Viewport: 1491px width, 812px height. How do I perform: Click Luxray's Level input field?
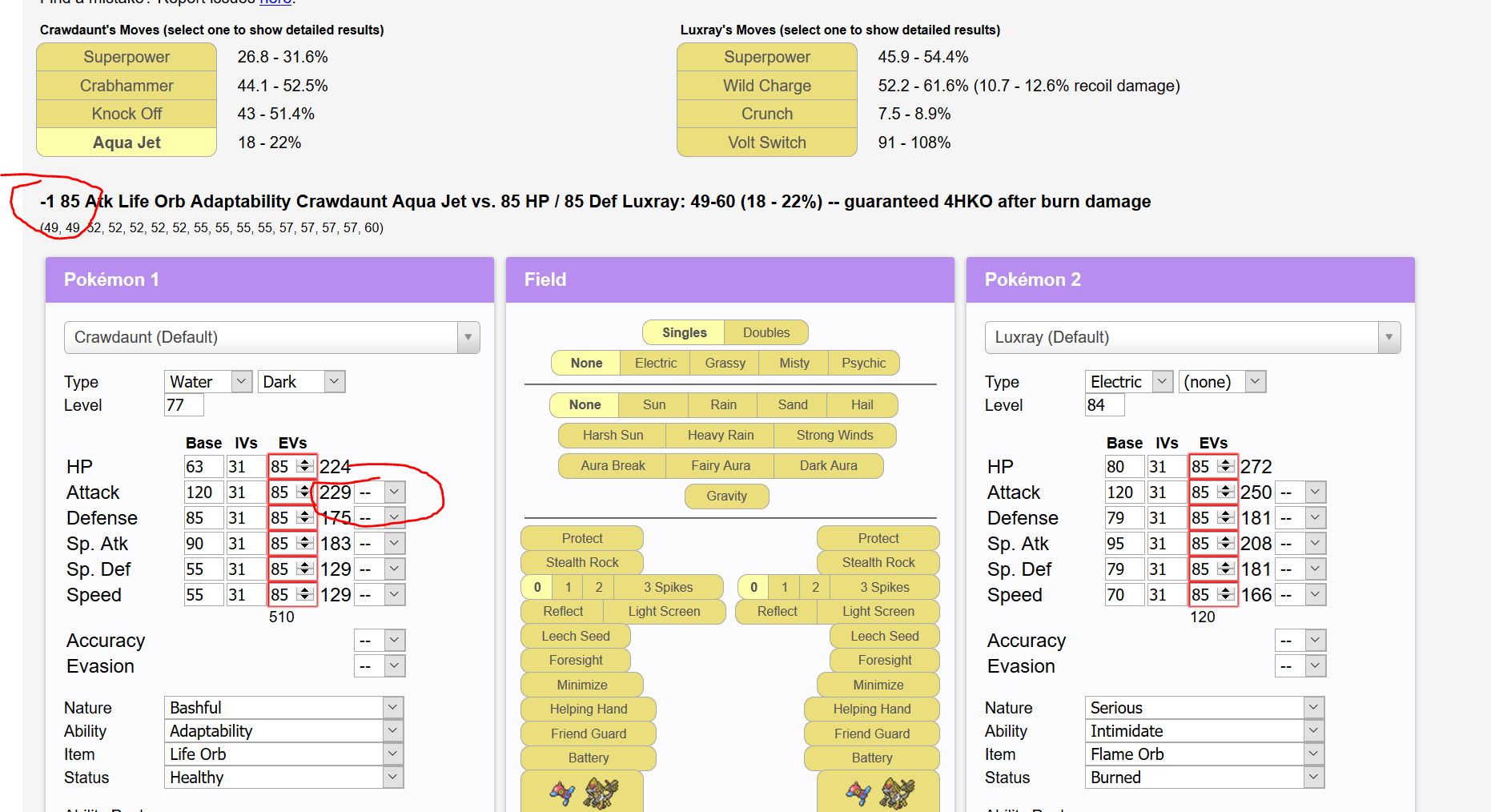click(x=1105, y=405)
